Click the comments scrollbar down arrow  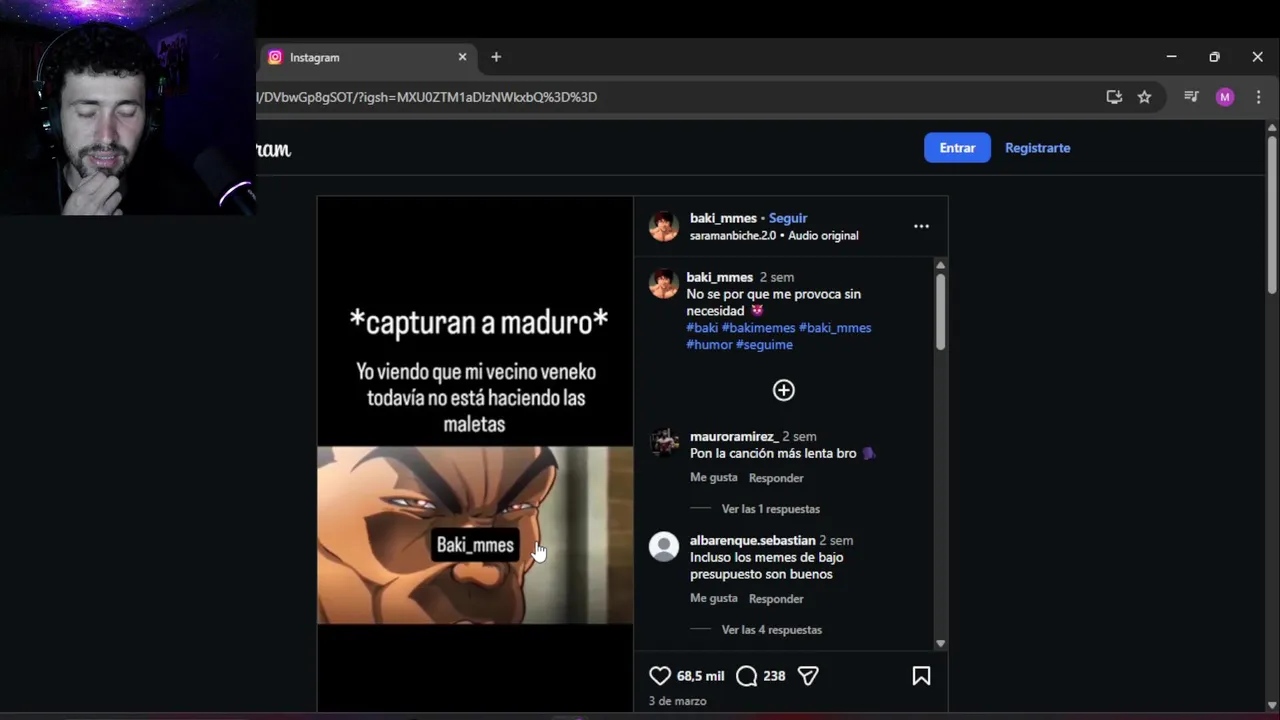click(940, 644)
